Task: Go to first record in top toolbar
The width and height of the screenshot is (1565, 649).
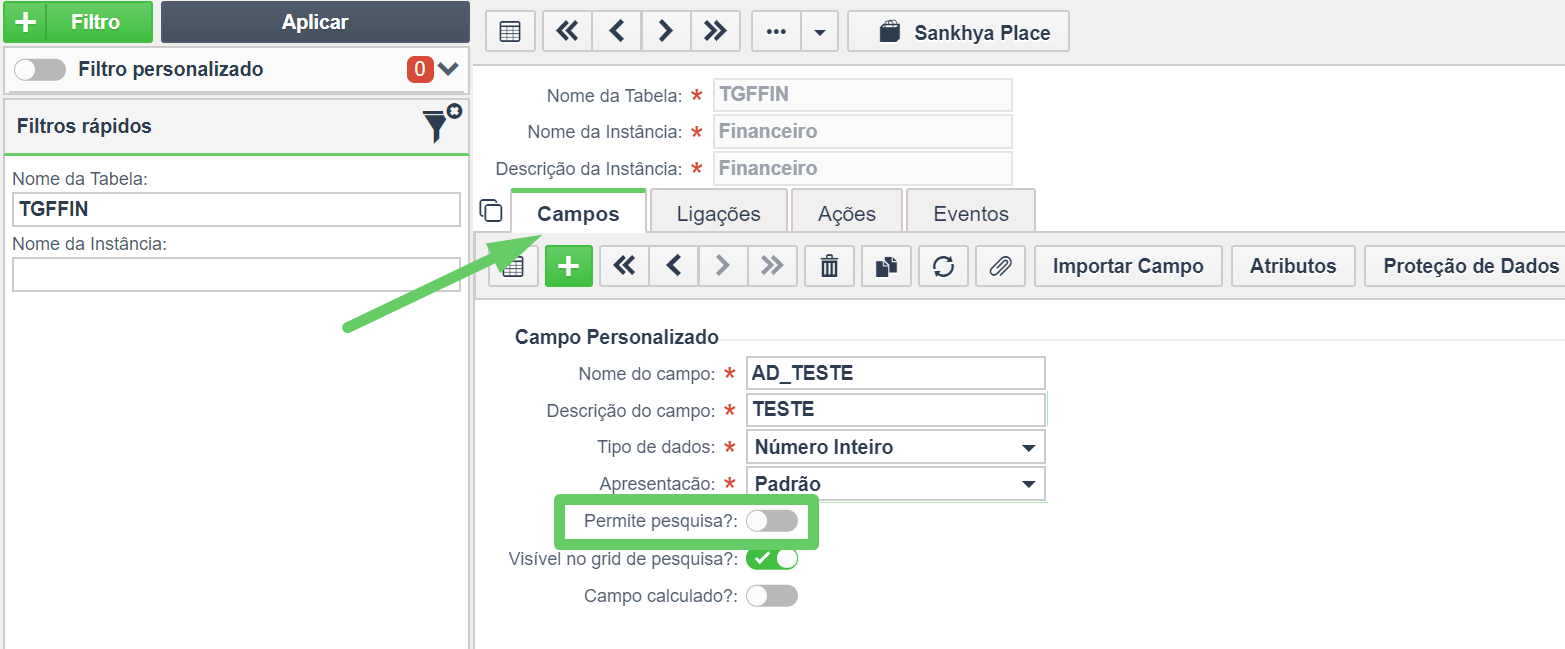Action: [567, 32]
